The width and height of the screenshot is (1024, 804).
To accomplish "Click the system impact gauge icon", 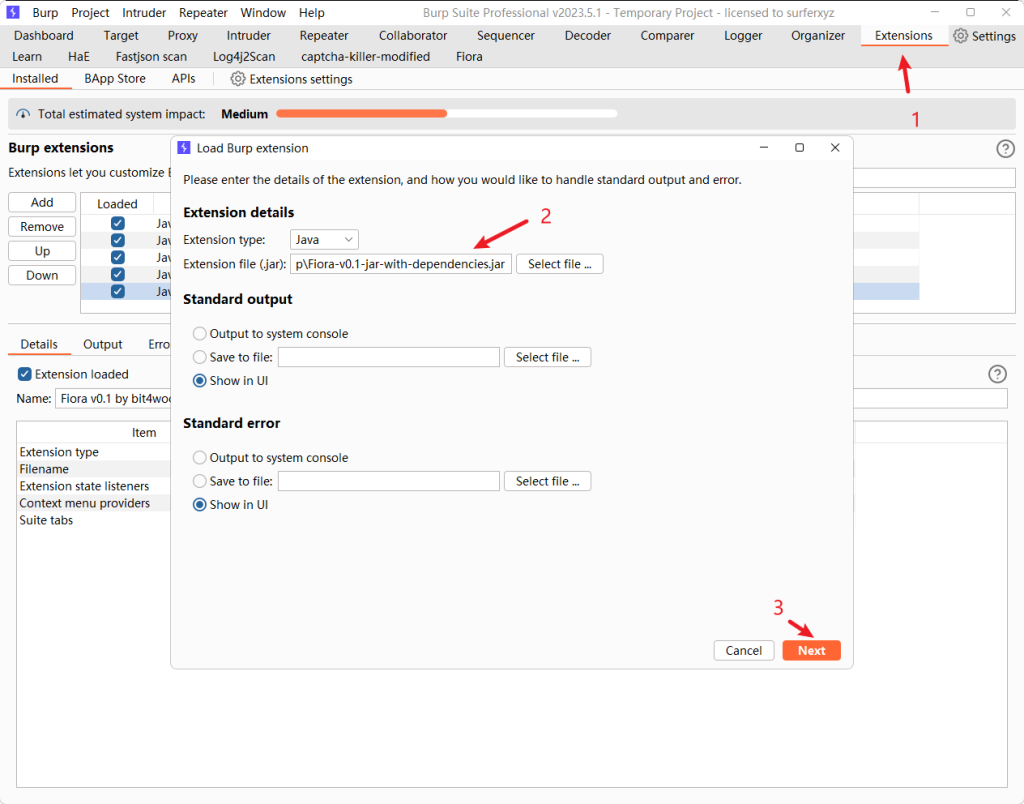I will pyautogui.click(x=24, y=114).
